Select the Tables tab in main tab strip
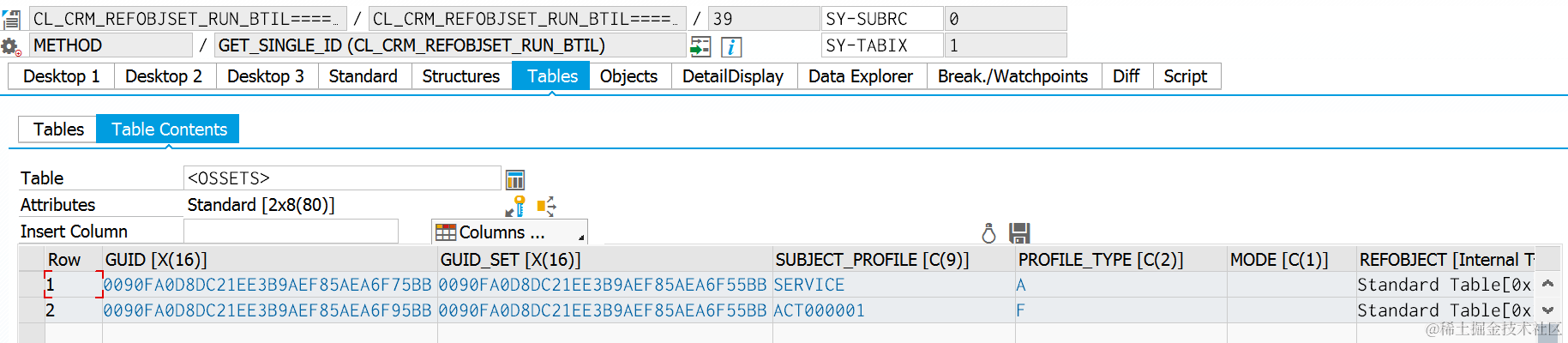1568x343 pixels. coord(552,76)
